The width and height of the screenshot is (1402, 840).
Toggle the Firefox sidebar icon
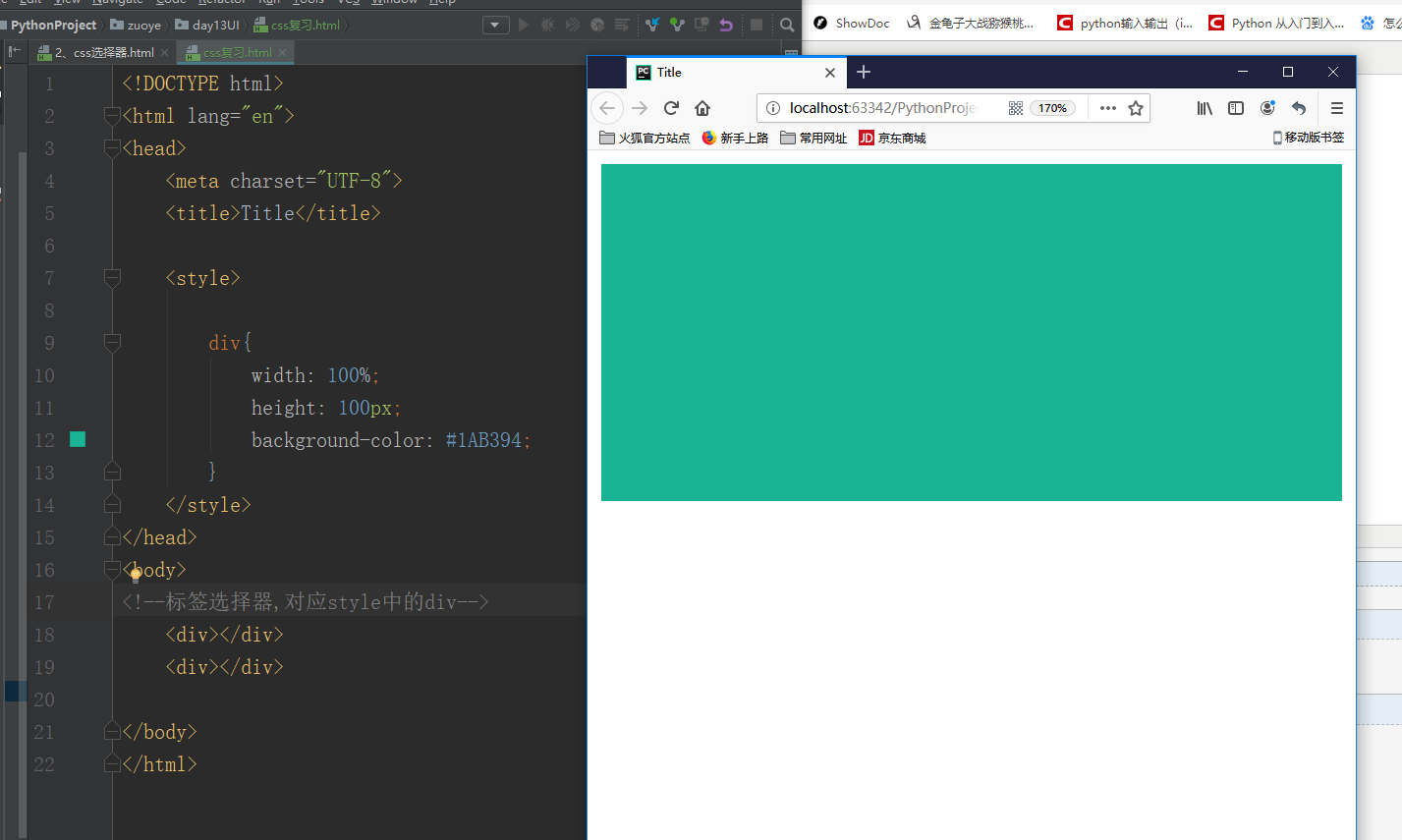click(1236, 108)
